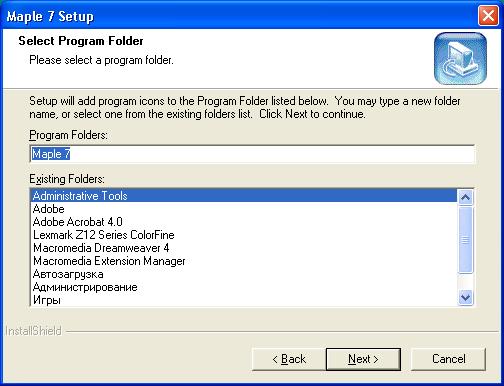Cancel the Maple 7 setup
The height and width of the screenshot is (386, 504).
coord(448,359)
